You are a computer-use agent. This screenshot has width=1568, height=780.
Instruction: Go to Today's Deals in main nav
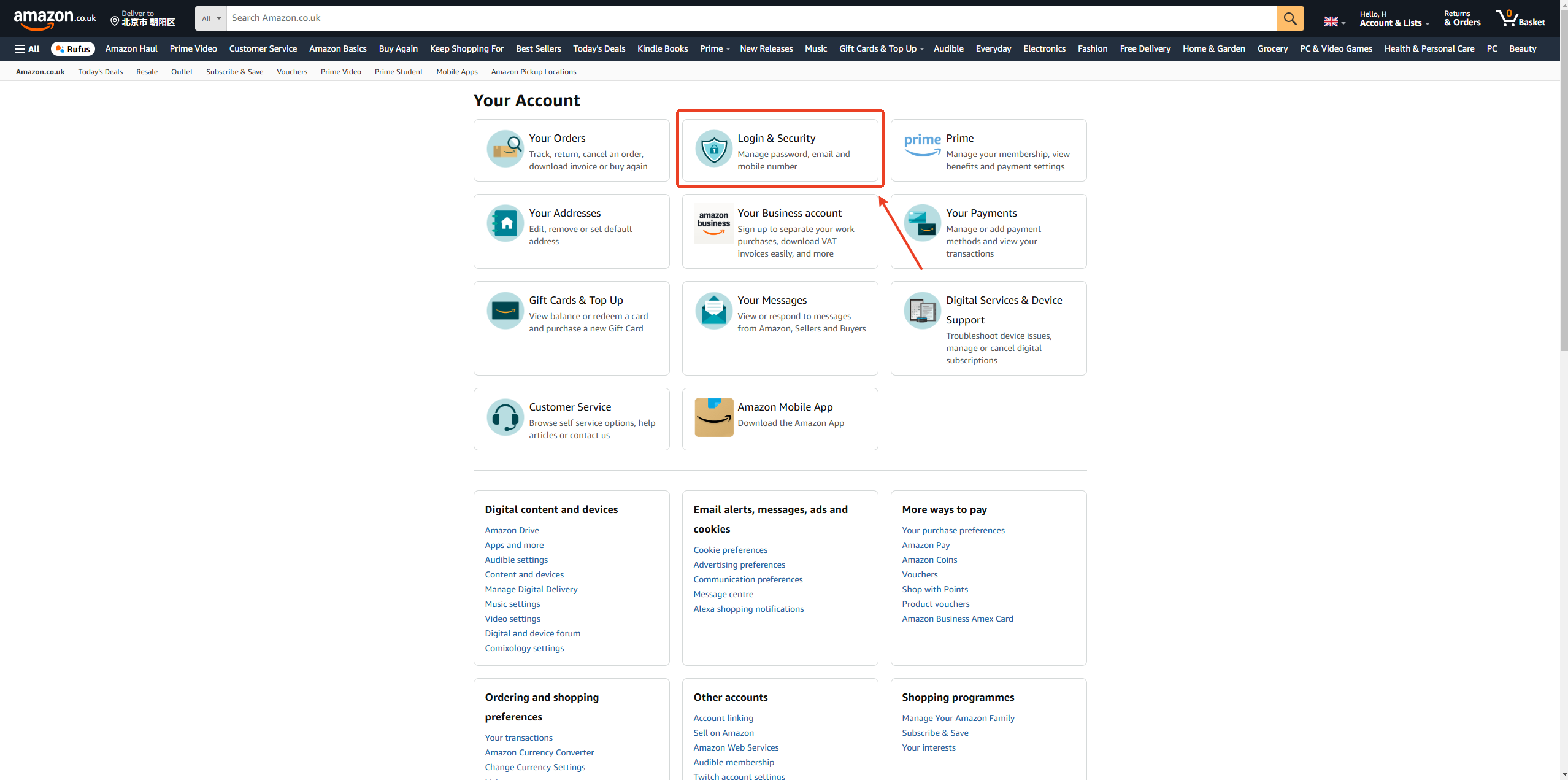point(599,48)
